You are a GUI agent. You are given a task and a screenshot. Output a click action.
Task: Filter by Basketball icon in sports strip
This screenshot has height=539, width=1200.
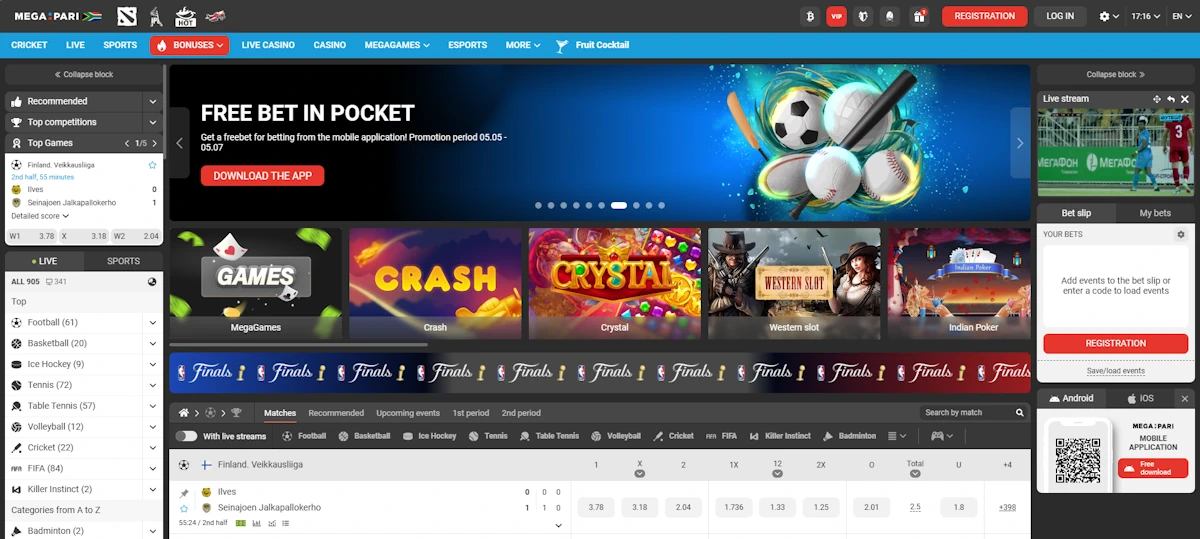click(x=344, y=436)
